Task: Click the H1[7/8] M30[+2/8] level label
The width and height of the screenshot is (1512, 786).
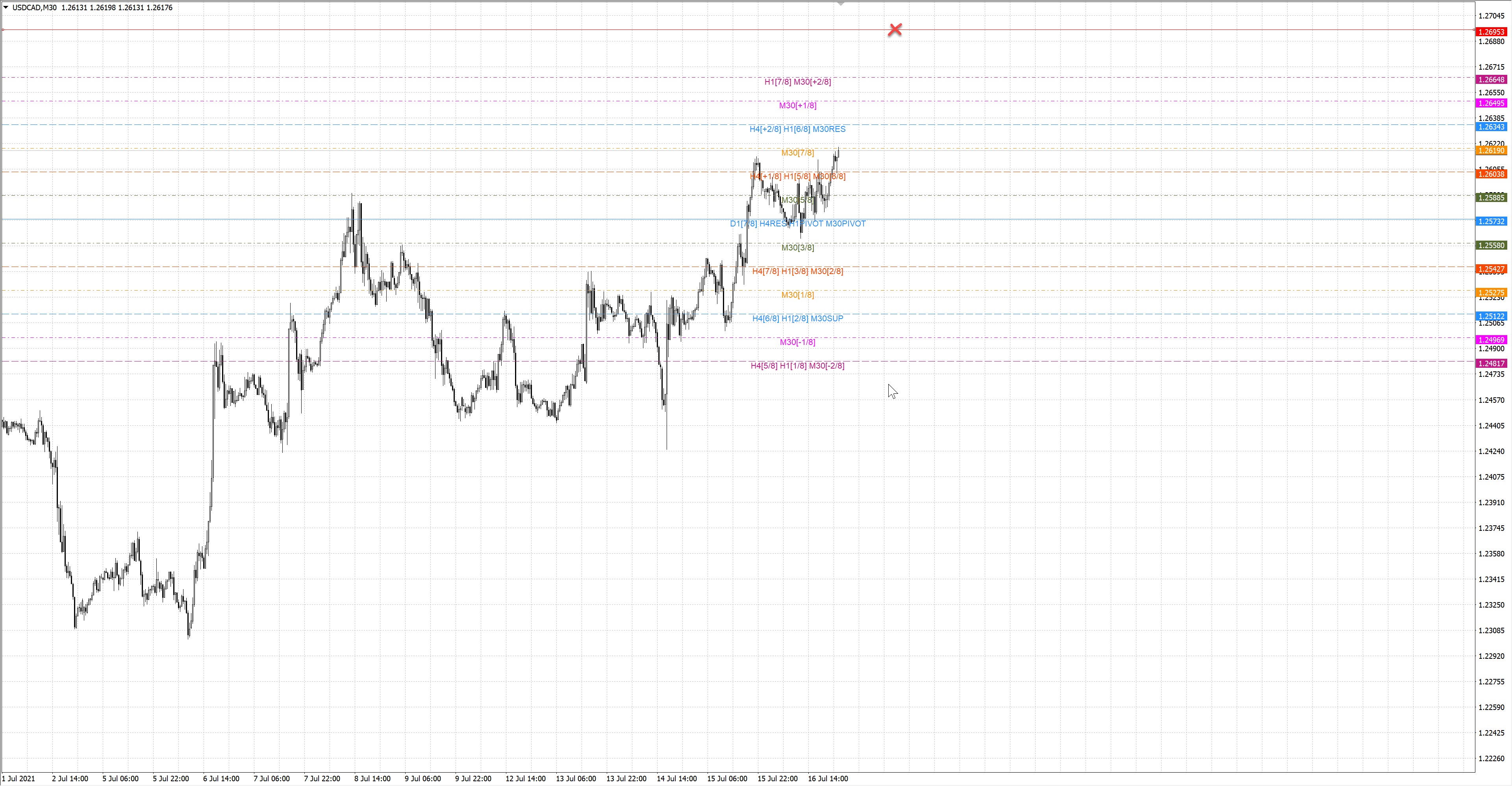Action: pos(797,82)
